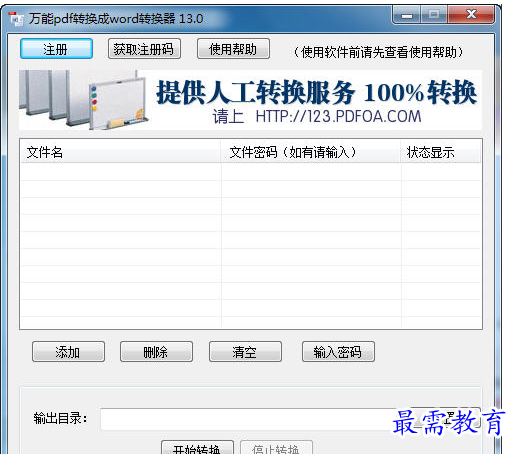Select the 文件密码 column header
The image size is (514, 454).
[x=310, y=152]
